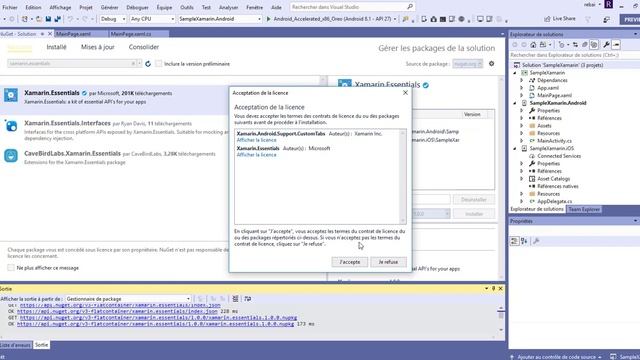Image resolution: width=640 pixels, height=360 pixels.
Task: Open the Edition menu
Action: pyautogui.click(x=33, y=7)
